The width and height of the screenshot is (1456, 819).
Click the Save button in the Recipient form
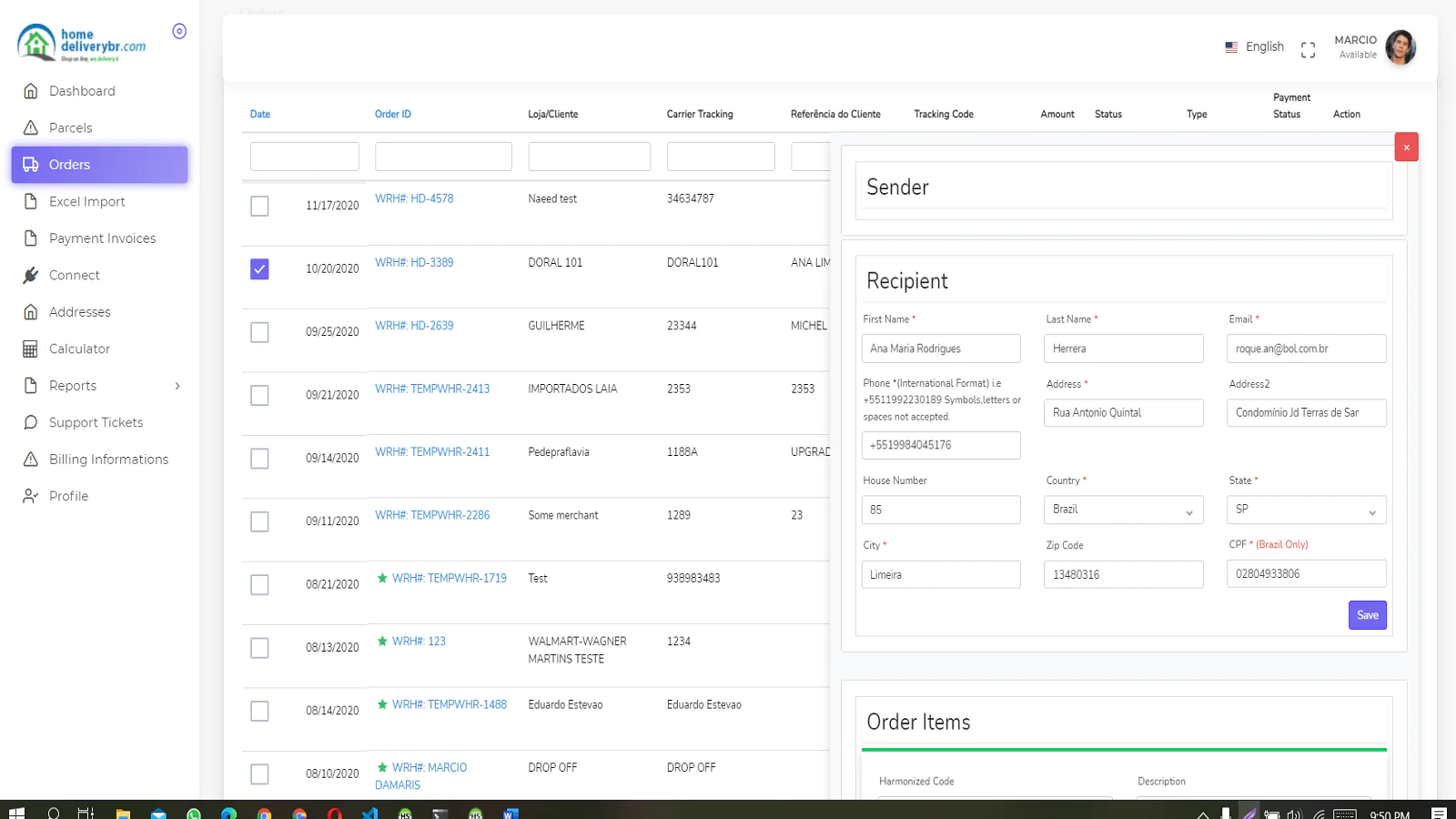pos(1367,614)
